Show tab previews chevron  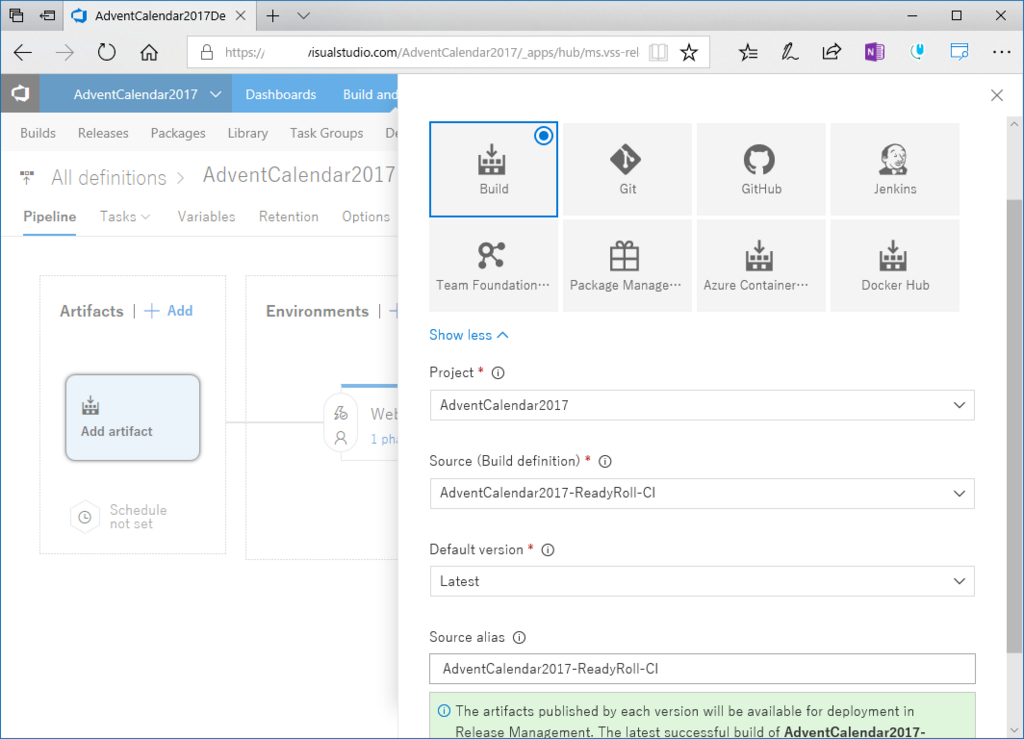point(304,16)
